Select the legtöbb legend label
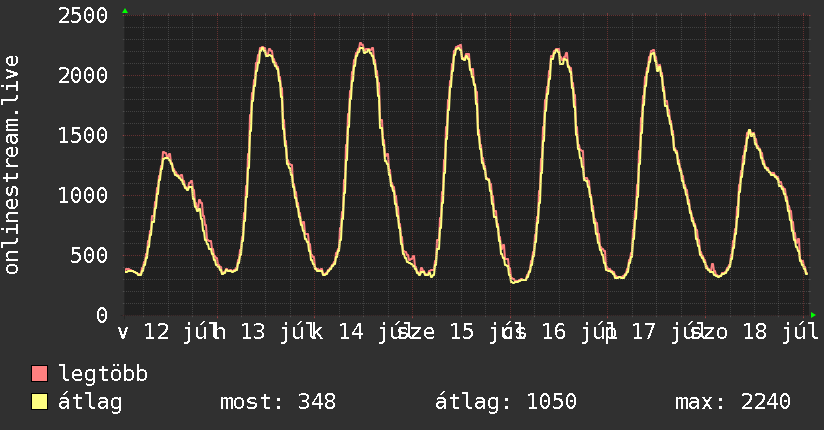Viewport: 824px width, 430px height. 103,374
